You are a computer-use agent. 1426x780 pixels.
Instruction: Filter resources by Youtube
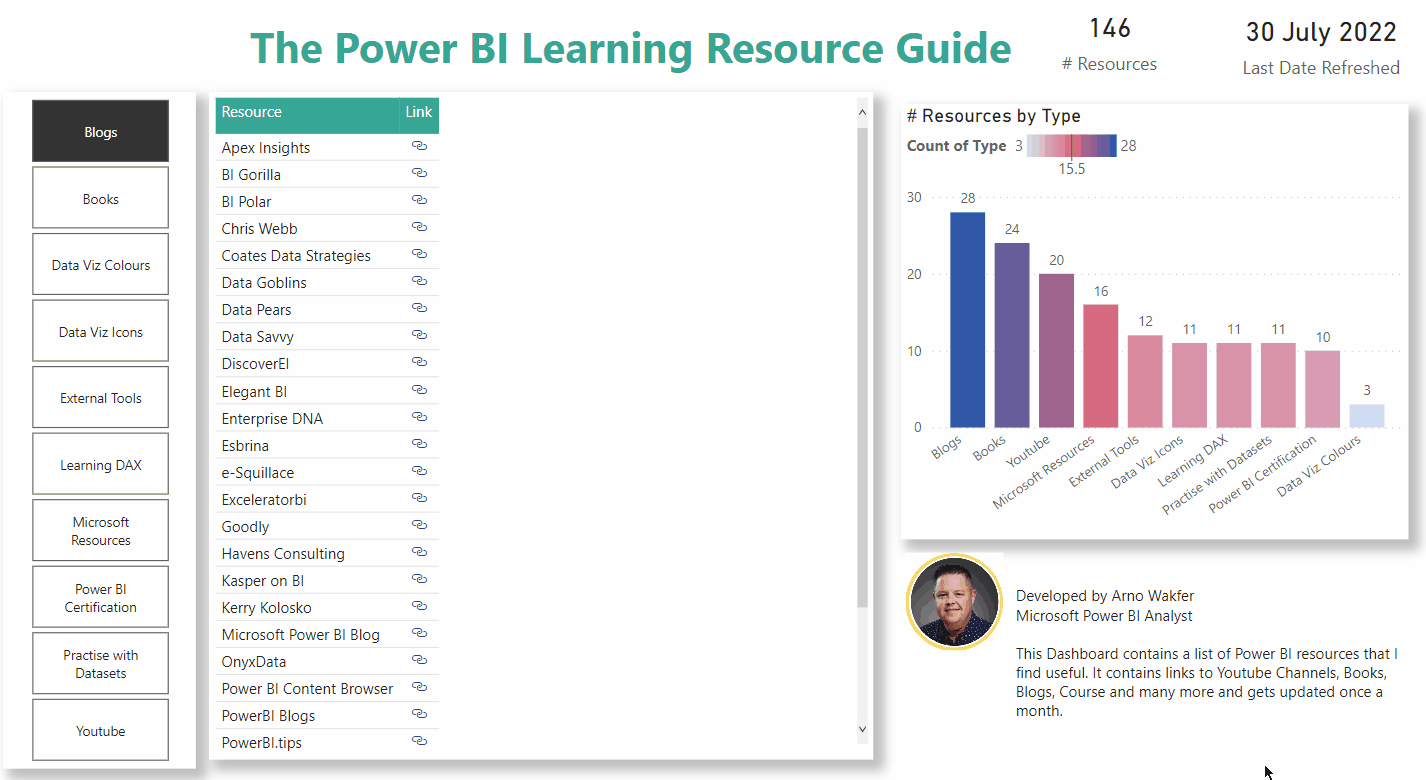[x=100, y=730]
